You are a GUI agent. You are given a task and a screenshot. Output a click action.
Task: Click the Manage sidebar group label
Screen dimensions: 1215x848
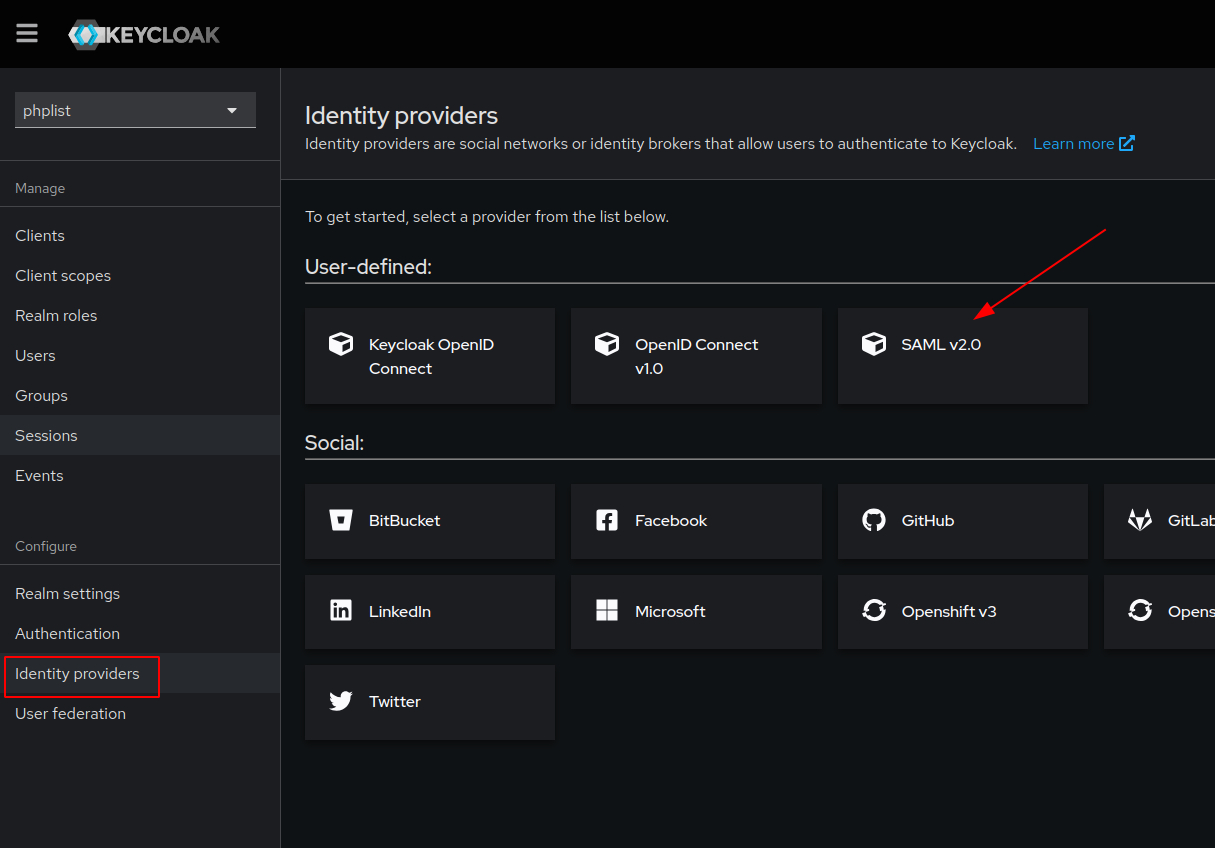click(x=40, y=188)
